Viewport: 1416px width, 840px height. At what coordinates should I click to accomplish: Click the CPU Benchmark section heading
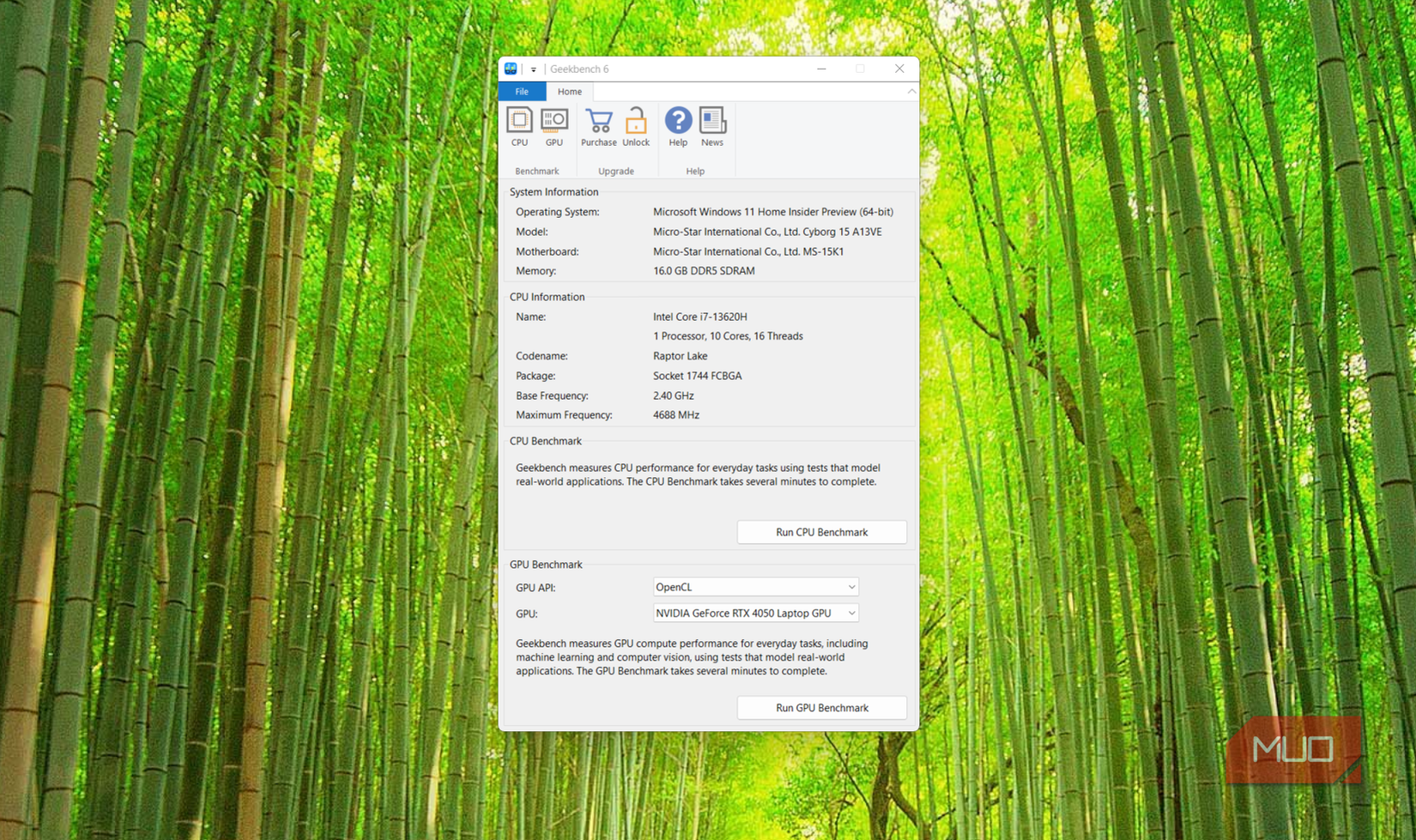pos(545,441)
